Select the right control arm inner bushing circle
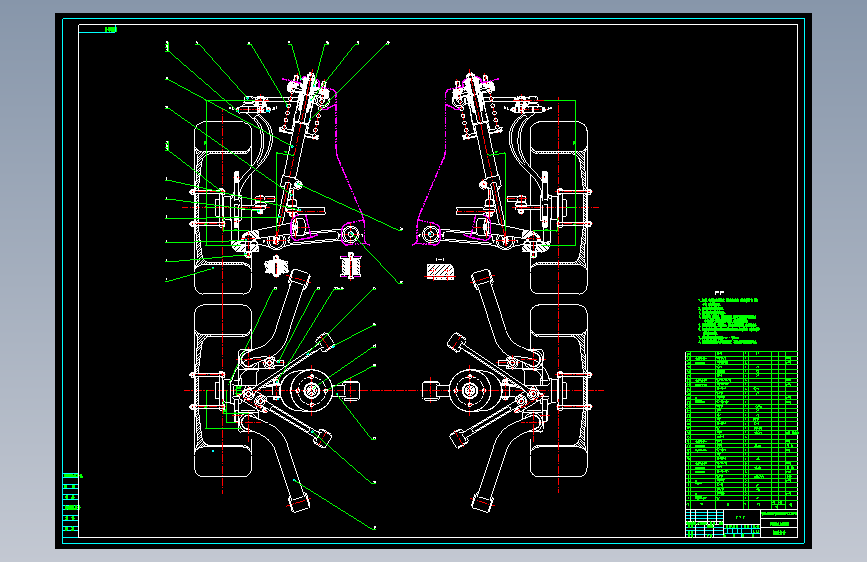 431,234
